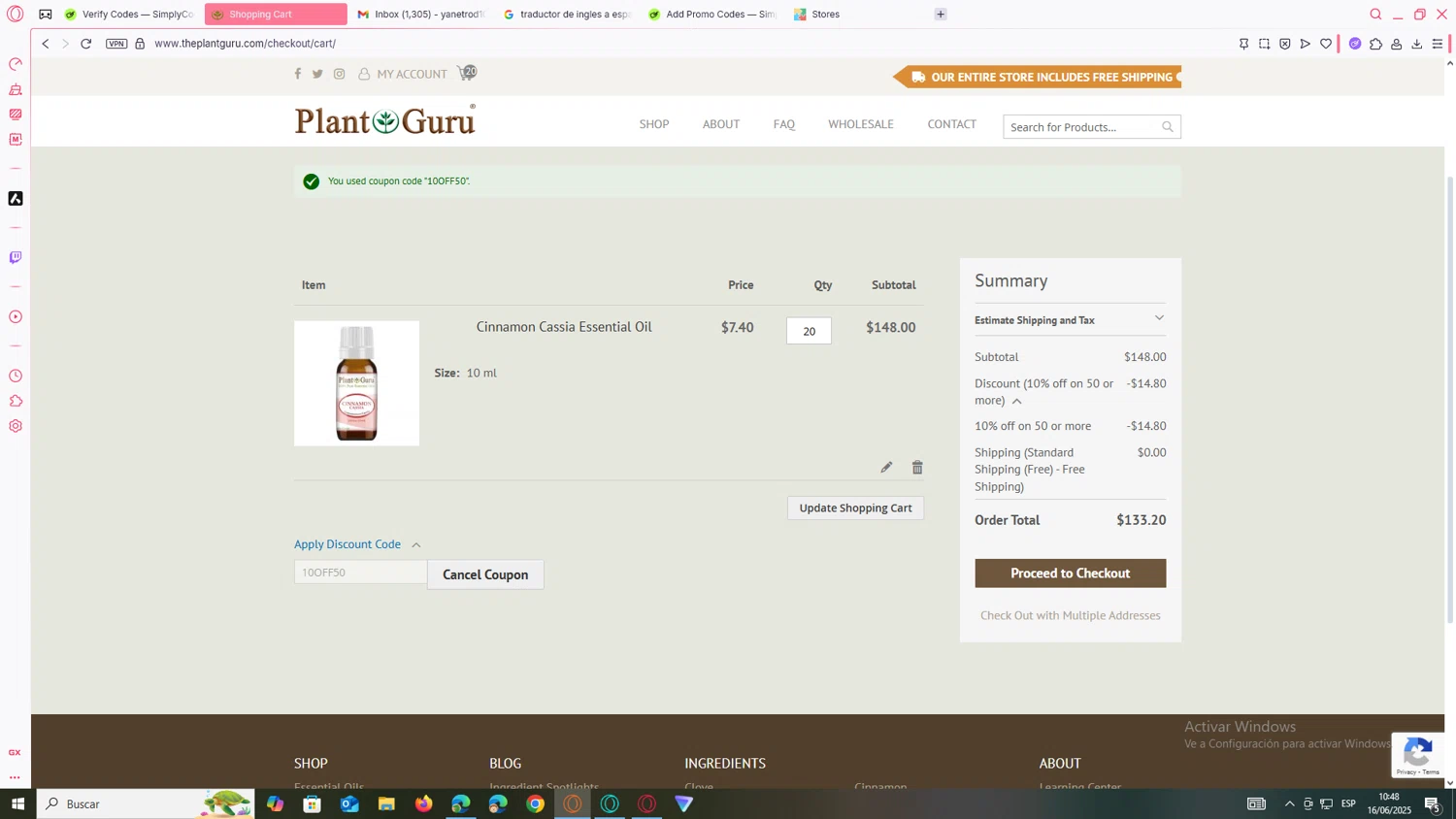Click Proceed to Checkout button
Image resolution: width=1456 pixels, height=819 pixels.
coord(1070,573)
